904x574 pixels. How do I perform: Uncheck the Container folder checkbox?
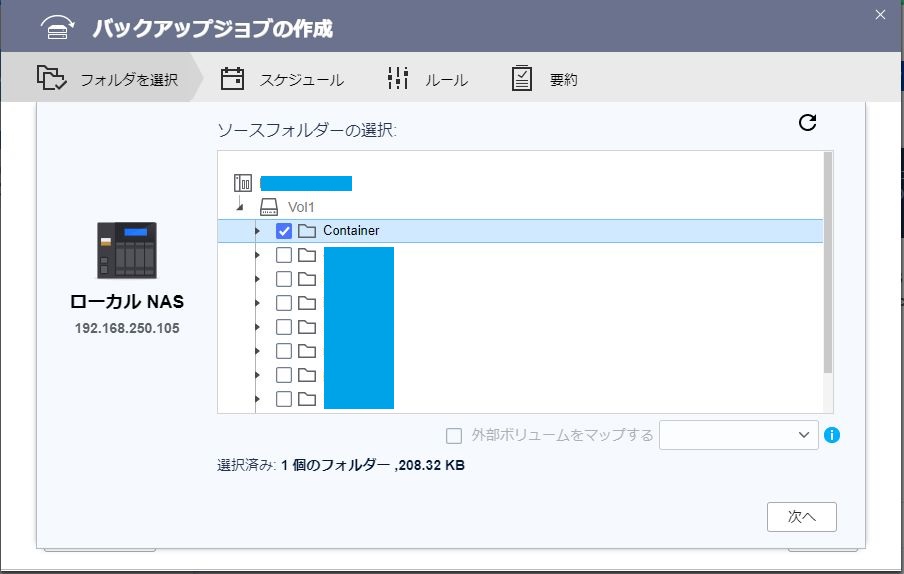click(284, 231)
